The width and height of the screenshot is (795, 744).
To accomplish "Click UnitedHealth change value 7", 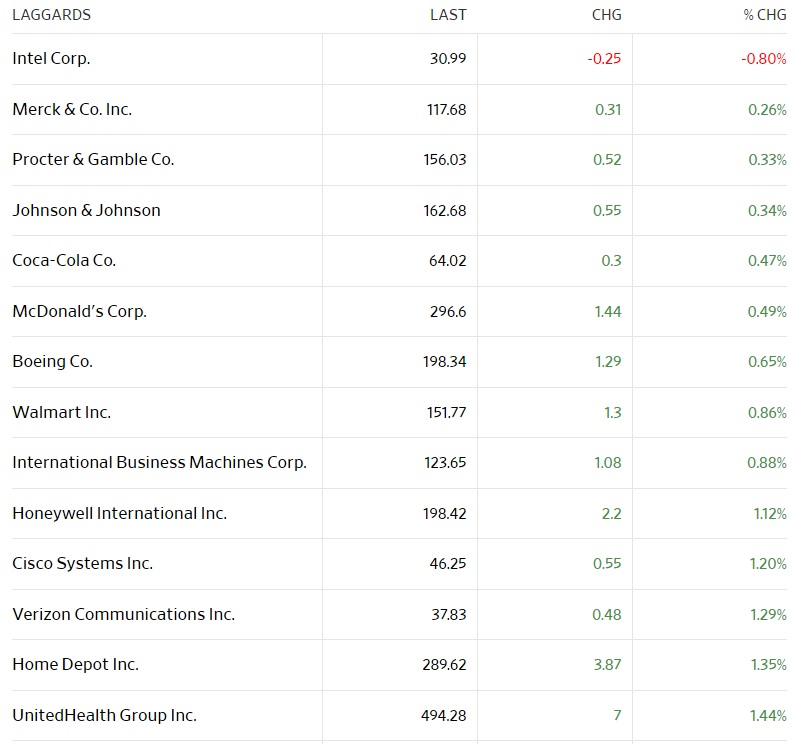I will pyautogui.click(x=618, y=715).
